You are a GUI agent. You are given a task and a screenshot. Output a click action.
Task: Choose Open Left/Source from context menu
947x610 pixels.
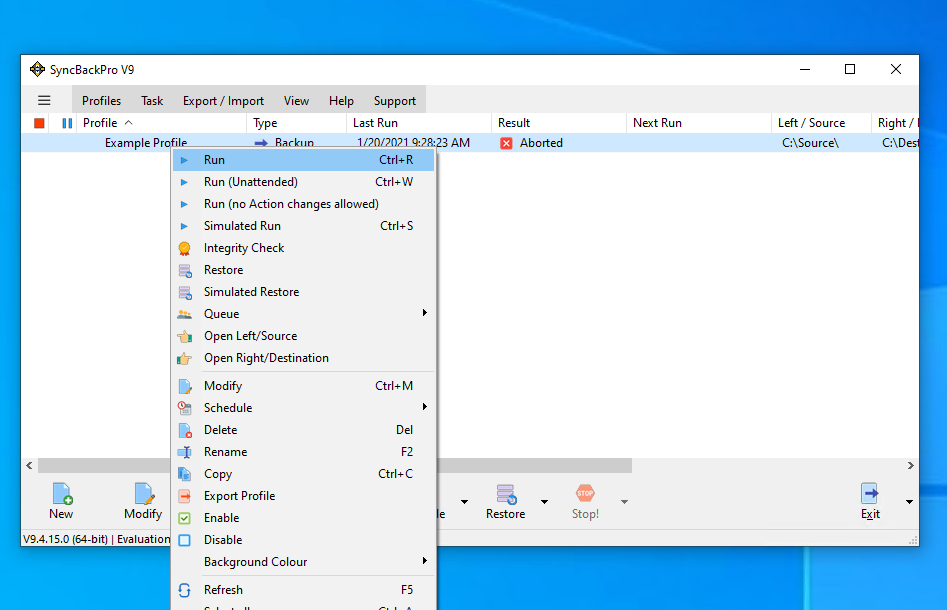click(250, 336)
